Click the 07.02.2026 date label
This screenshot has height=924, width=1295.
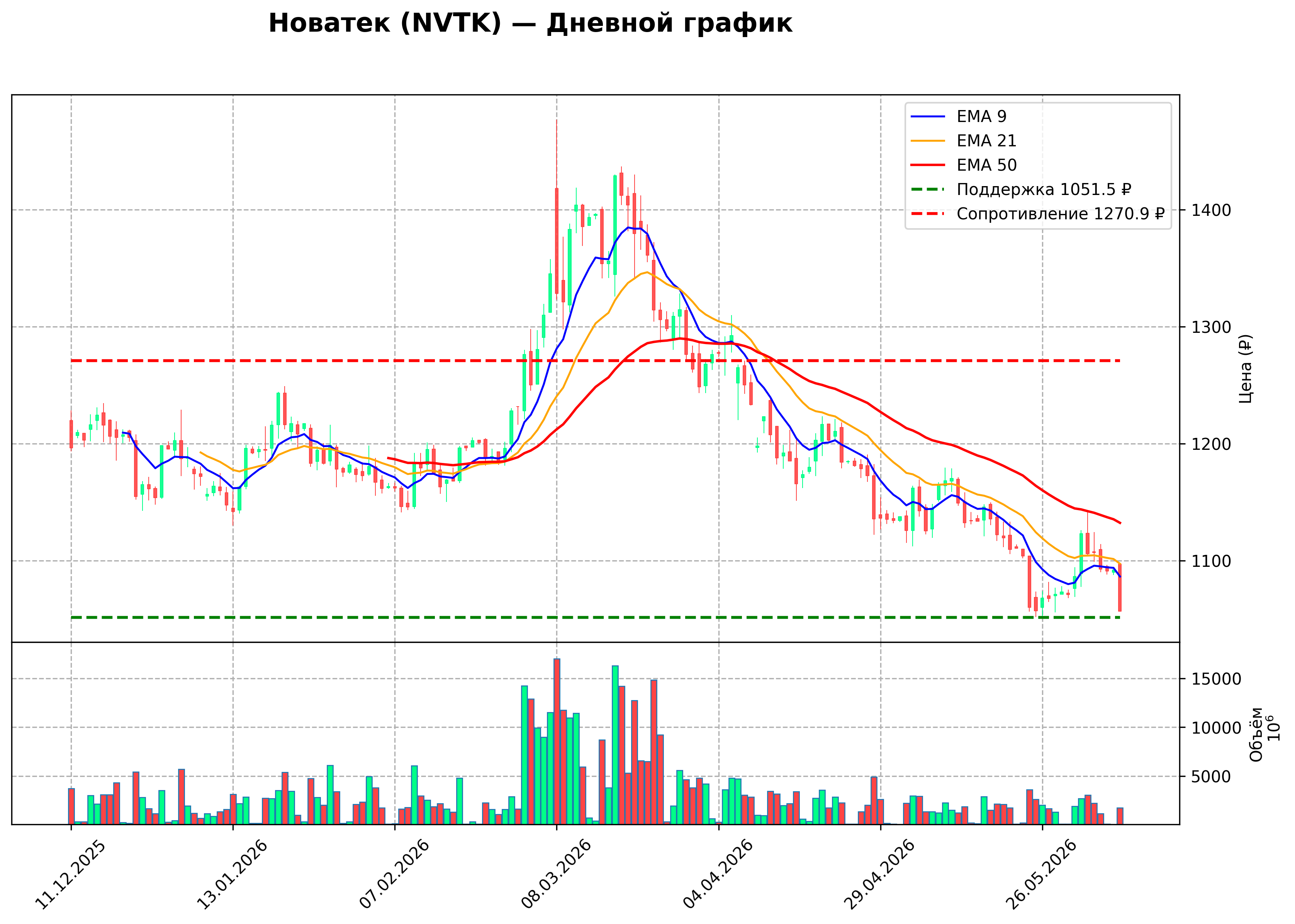point(394,875)
